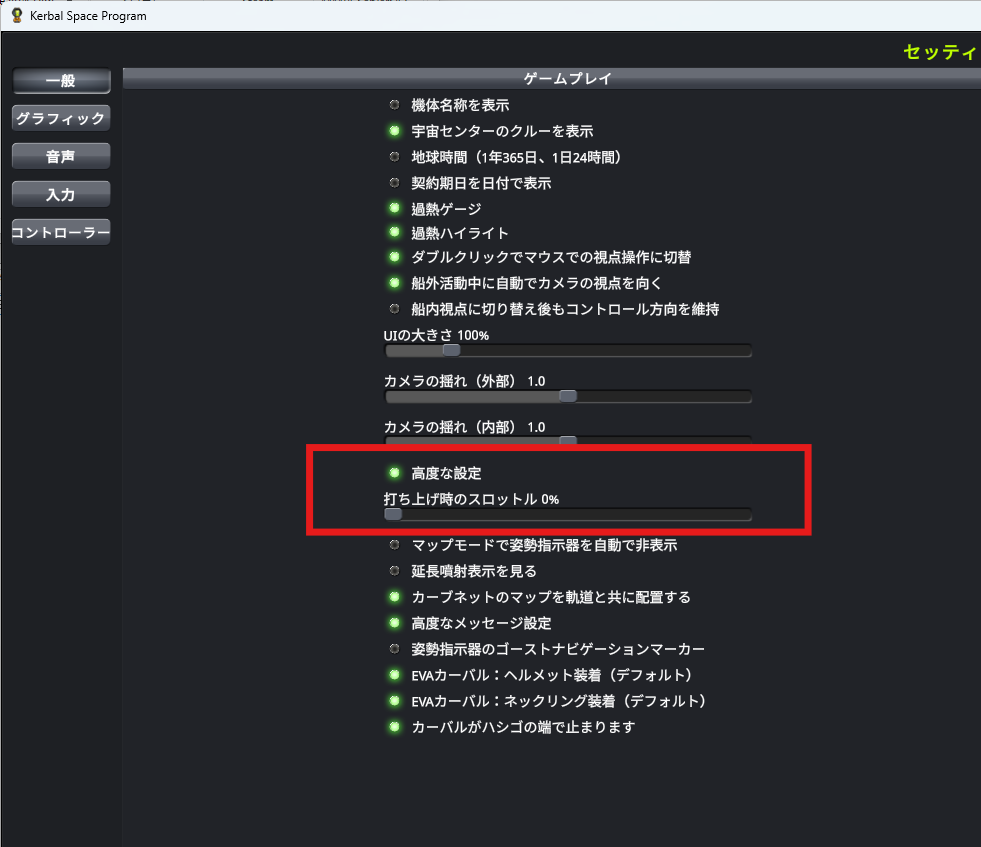Image resolution: width=981 pixels, height=847 pixels.
Task: Toggle EVAカーバル：ヘルメット装着 option
Action: click(x=395, y=675)
